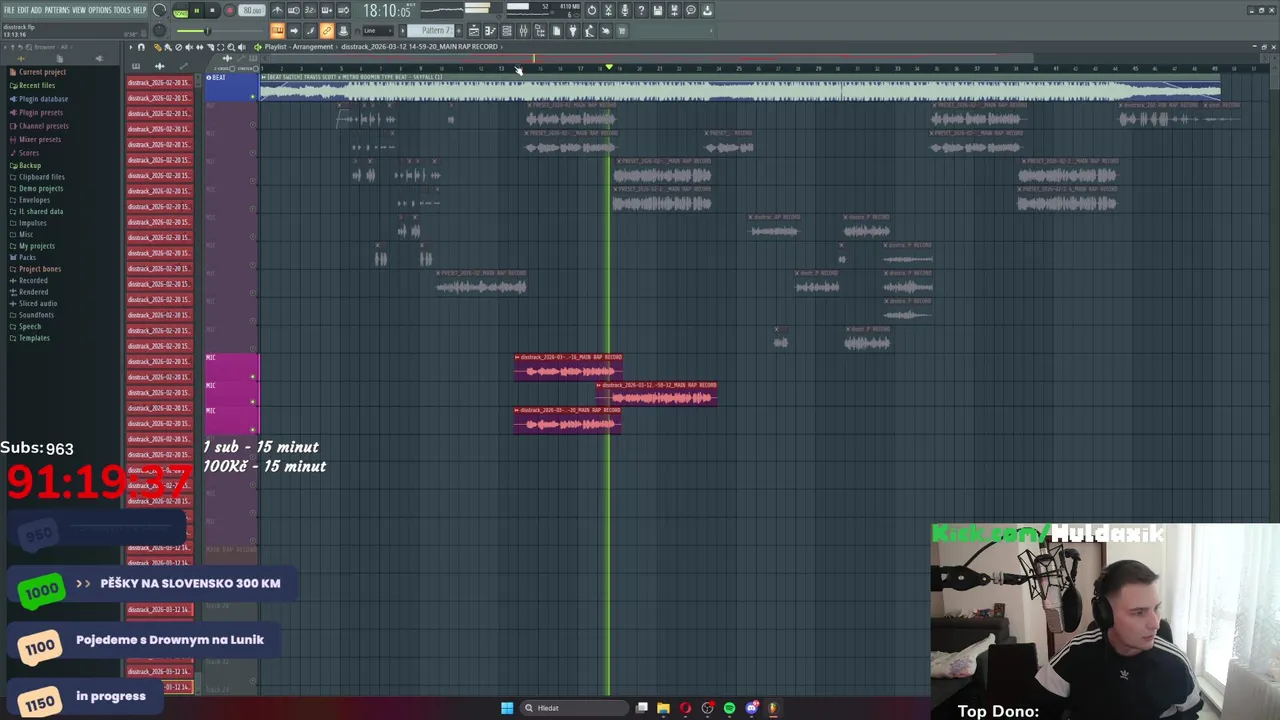The image size is (1280, 720).
Task: Select the first pink MIC audio clip
Action: click(x=568, y=368)
